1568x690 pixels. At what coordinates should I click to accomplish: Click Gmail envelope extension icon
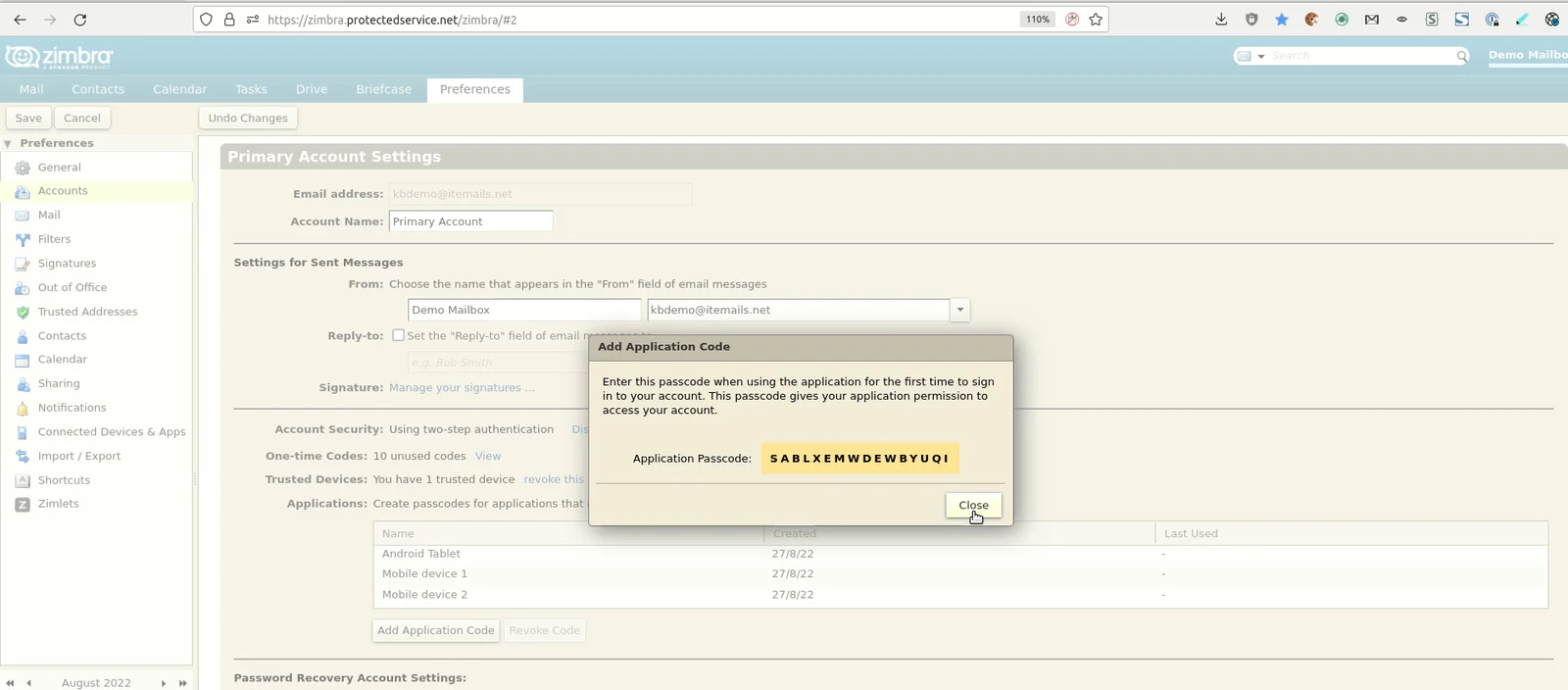click(1372, 20)
